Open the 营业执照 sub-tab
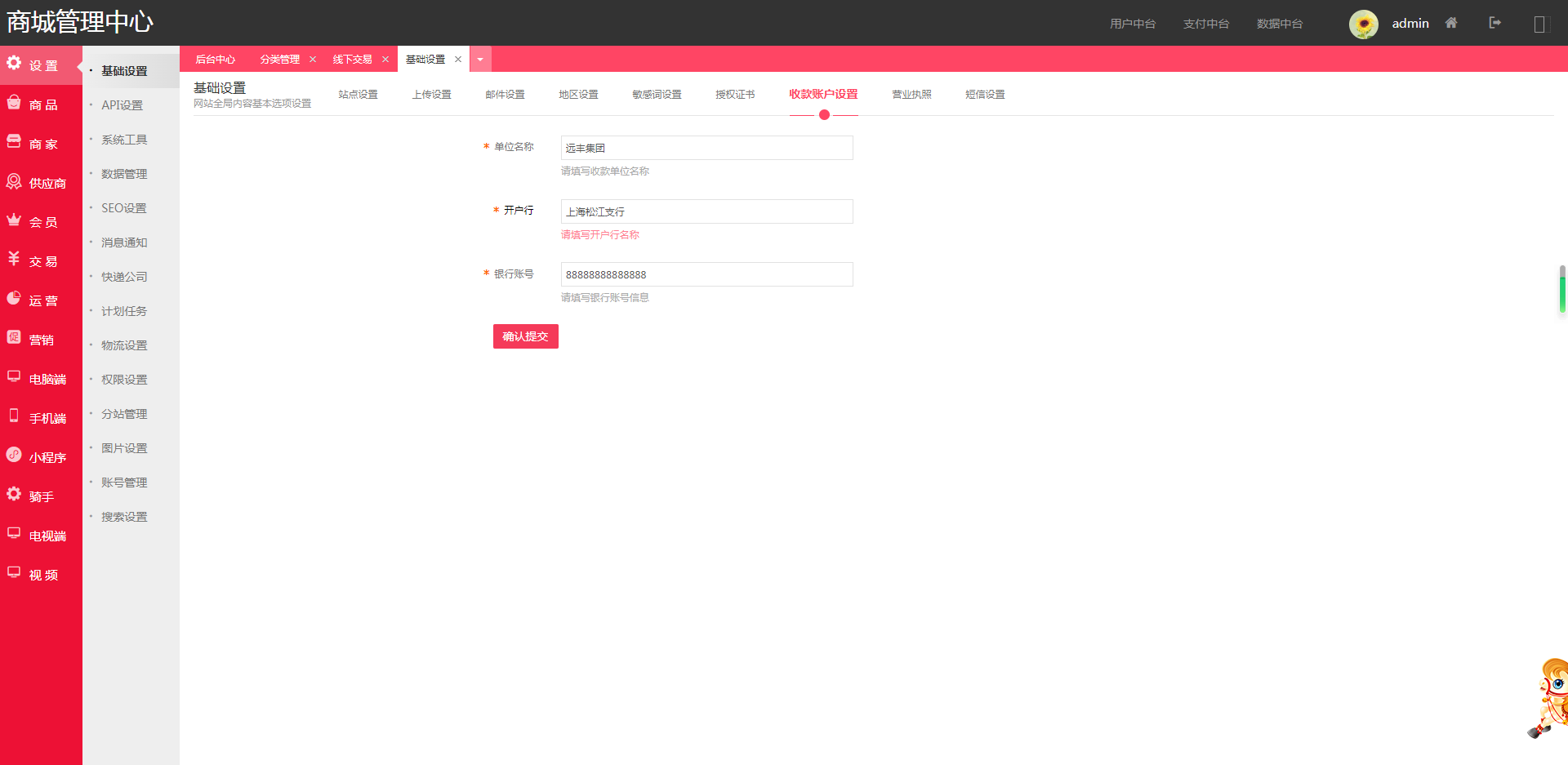1568x765 pixels. (x=912, y=95)
